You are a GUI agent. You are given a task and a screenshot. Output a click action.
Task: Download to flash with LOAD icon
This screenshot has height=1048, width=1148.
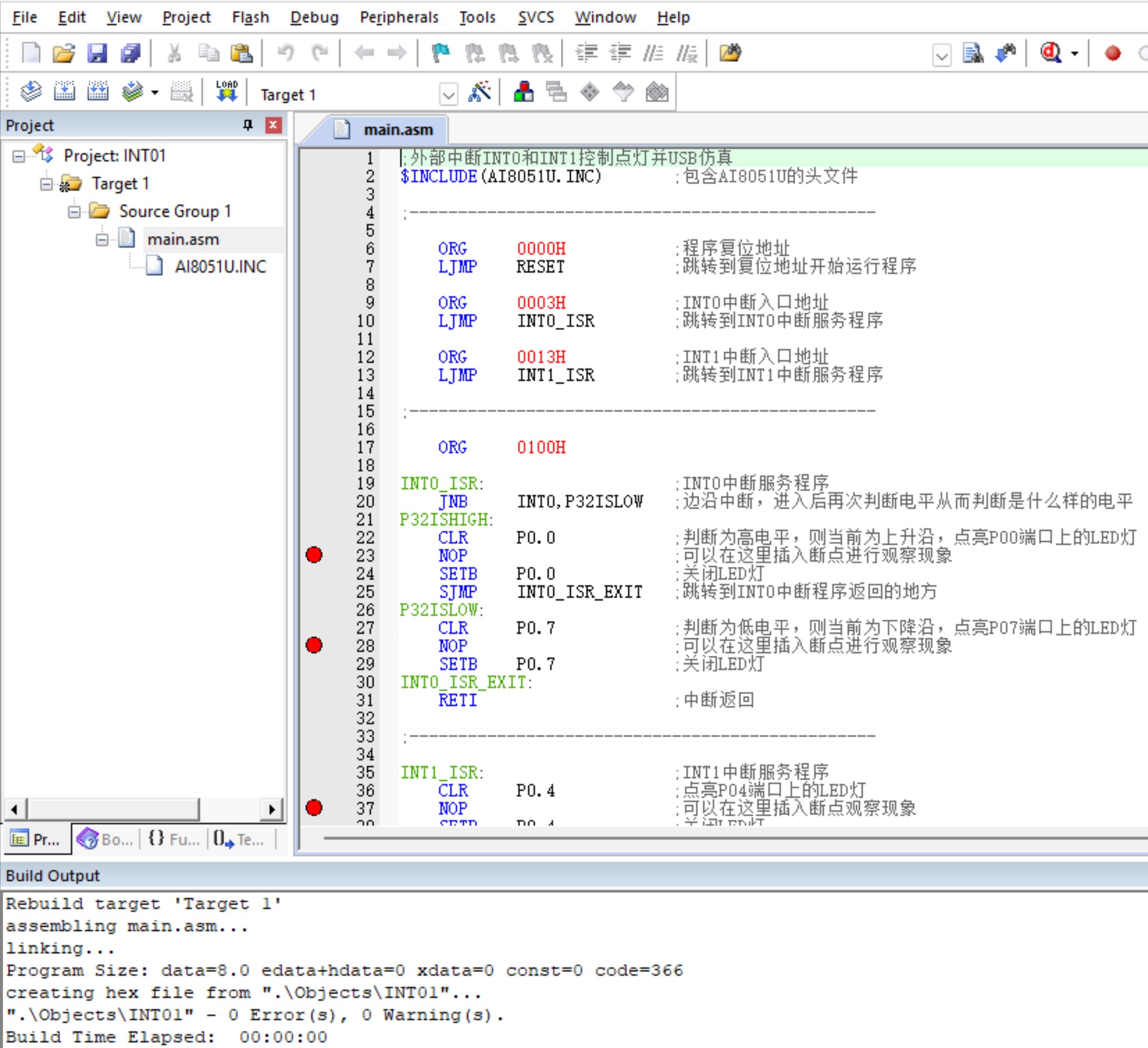click(x=227, y=91)
